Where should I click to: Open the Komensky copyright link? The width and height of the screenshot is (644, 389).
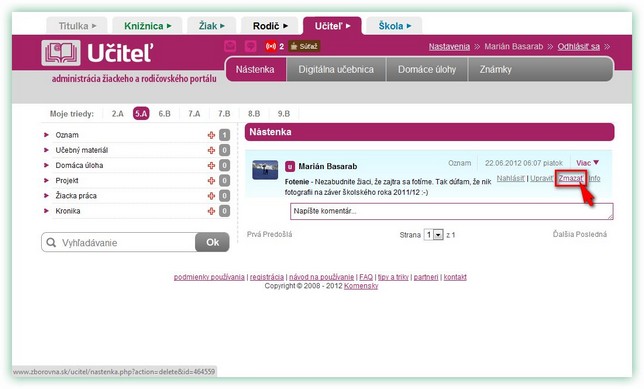coord(361,286)
